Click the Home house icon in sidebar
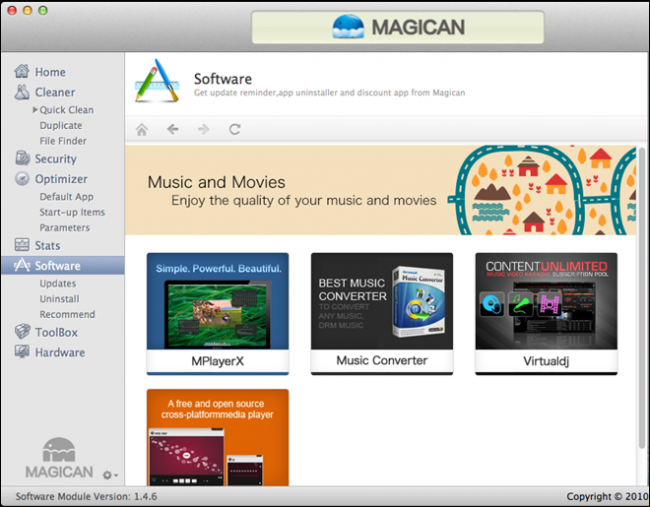650x507 pixels. [x=22, y=71]
